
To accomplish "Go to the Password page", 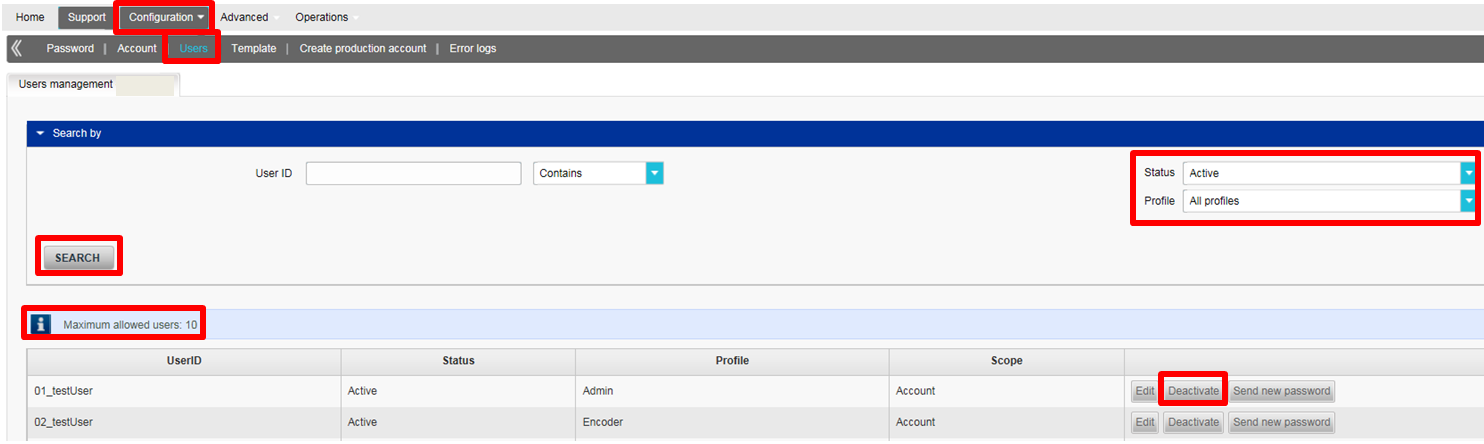I will tap(70, 48).
